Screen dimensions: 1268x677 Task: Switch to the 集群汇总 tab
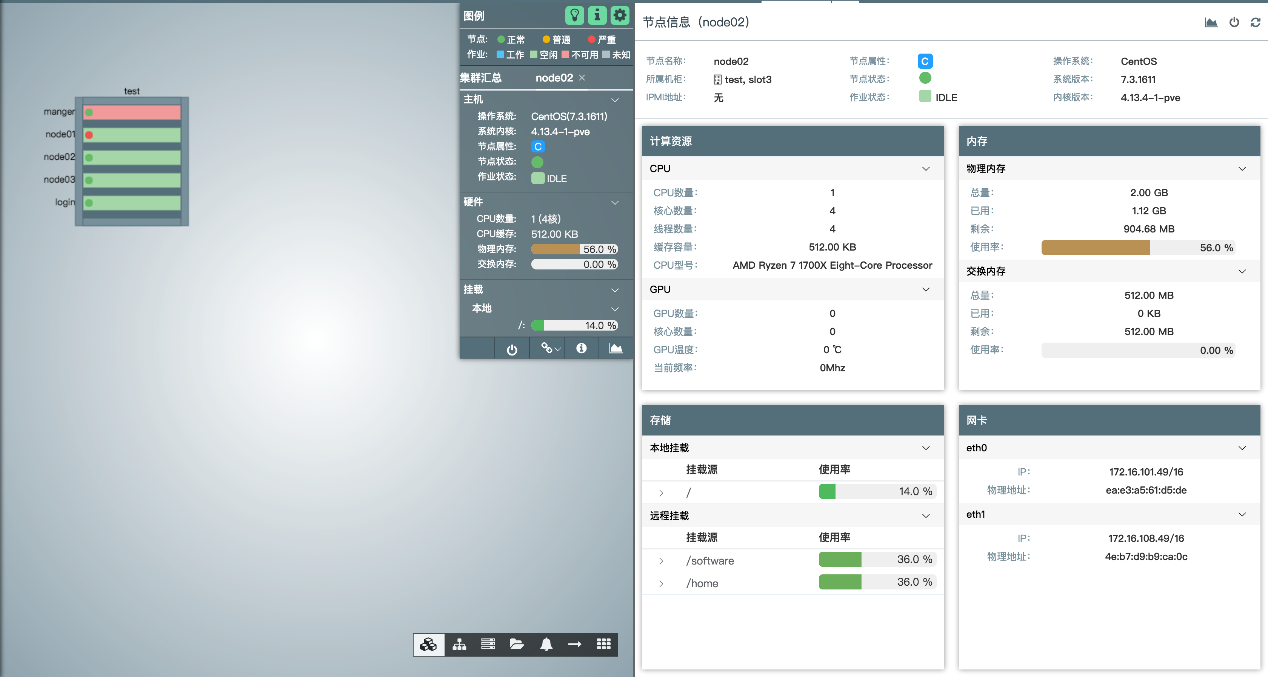481,77
